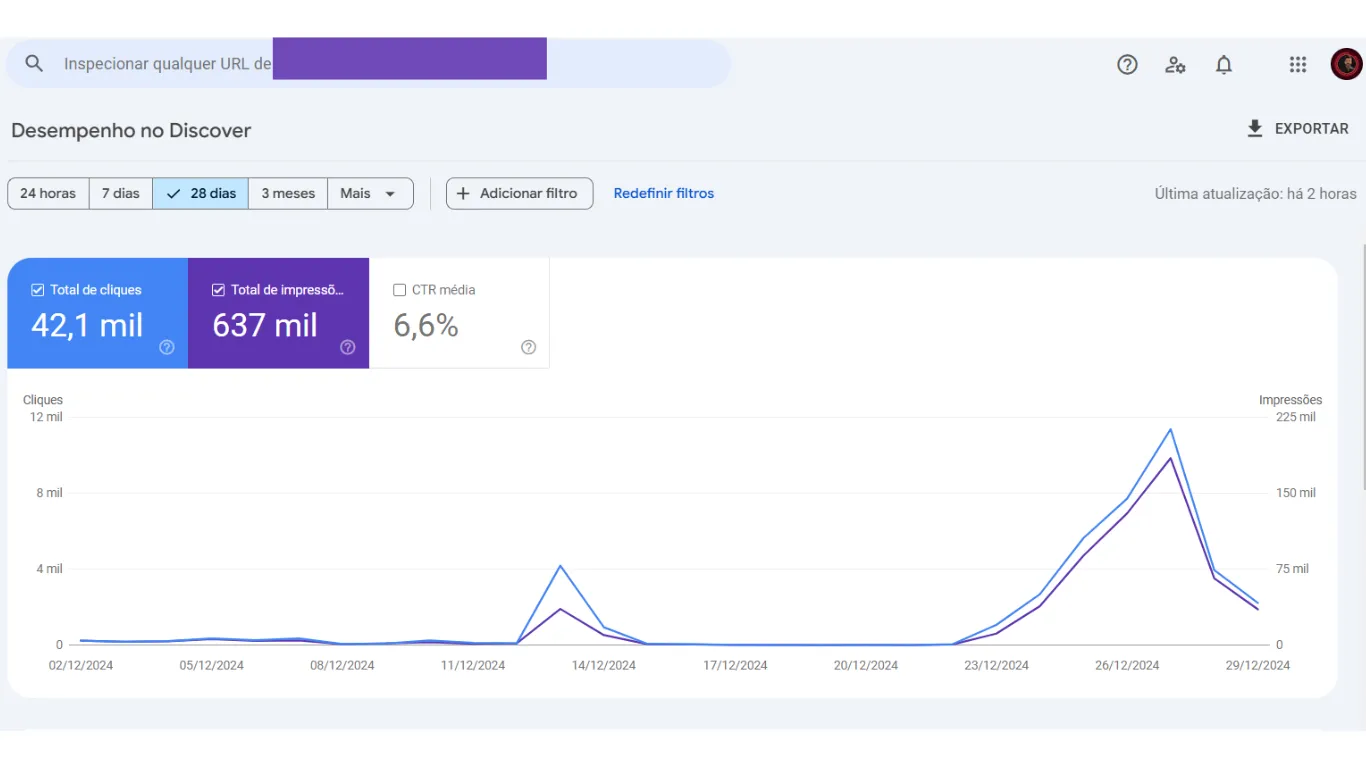Click the EXPORTAR button

click(x=1298, y=129)
